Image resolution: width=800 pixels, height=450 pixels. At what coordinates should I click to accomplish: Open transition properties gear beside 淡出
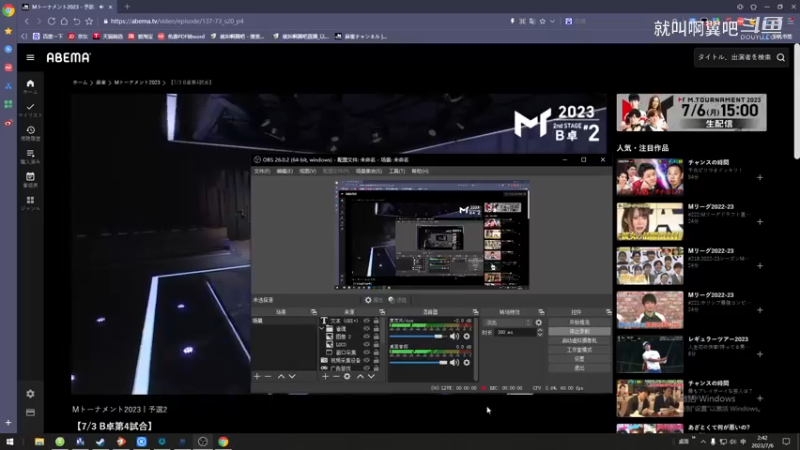(x=539, y=322)
